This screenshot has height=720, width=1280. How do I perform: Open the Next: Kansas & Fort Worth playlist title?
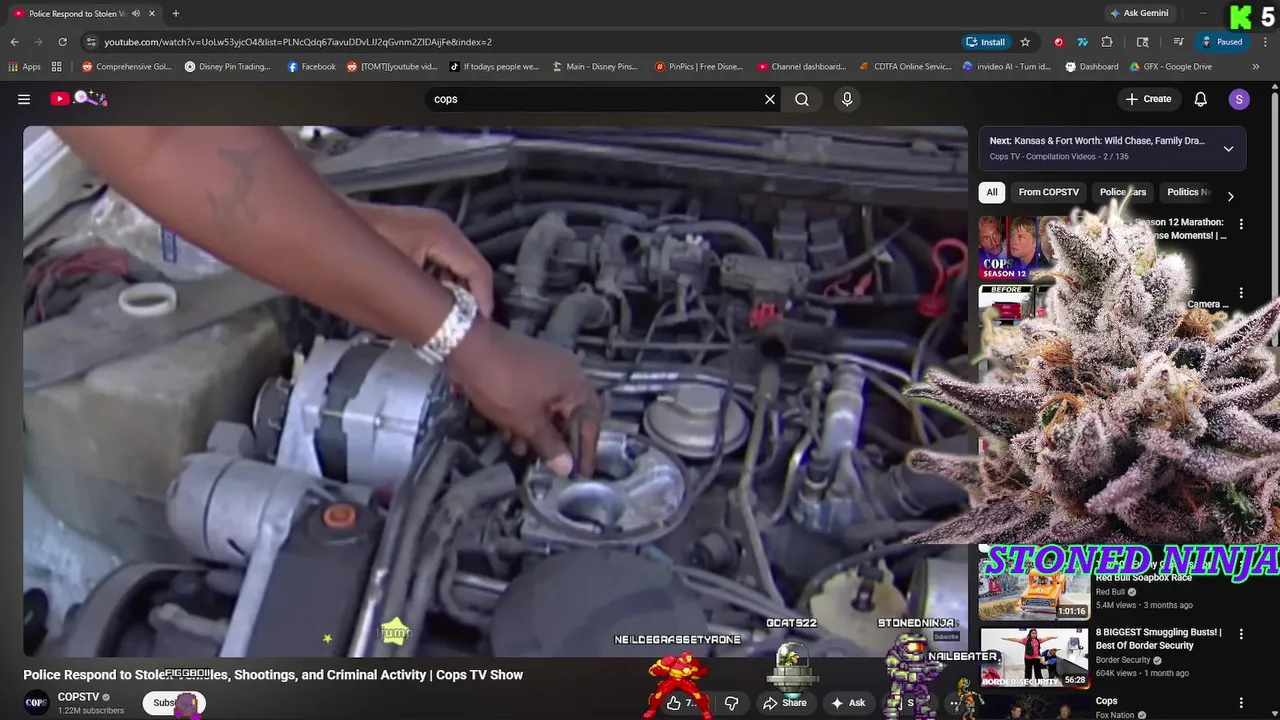[1097, 141]
